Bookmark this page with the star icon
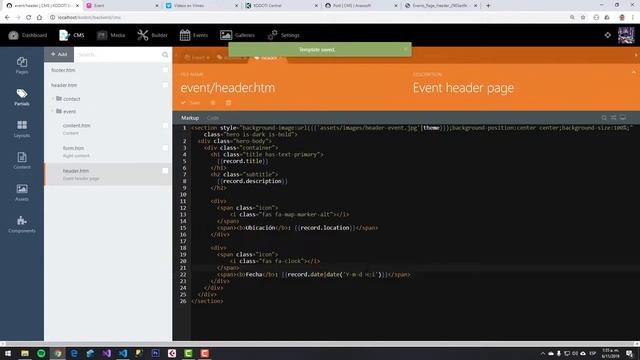Viewport: 640px width, 360px height. (583, 18)
